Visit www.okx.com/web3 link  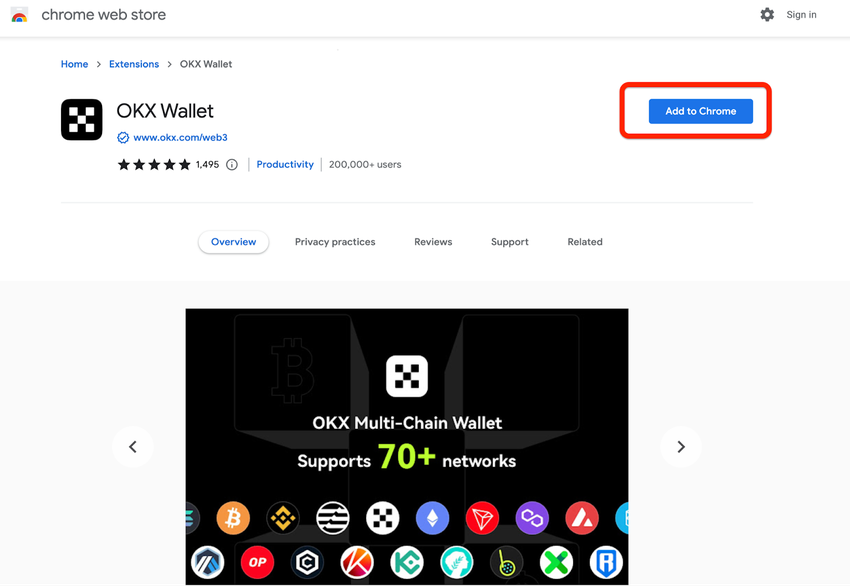[x=181, y=138]
